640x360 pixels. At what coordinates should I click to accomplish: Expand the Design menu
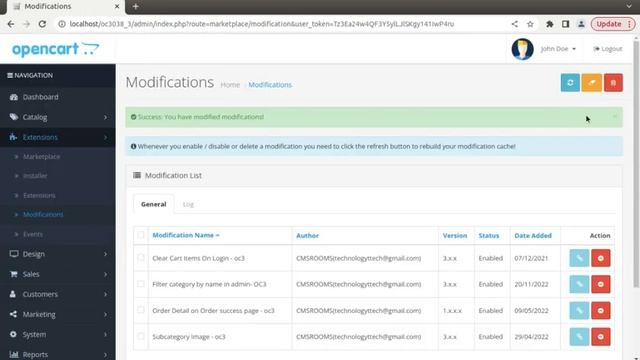[58, 254]
